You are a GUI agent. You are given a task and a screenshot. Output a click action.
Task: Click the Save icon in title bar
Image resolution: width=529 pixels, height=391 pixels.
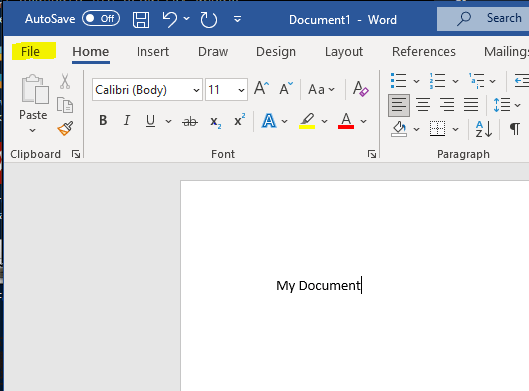coord(141,20)
